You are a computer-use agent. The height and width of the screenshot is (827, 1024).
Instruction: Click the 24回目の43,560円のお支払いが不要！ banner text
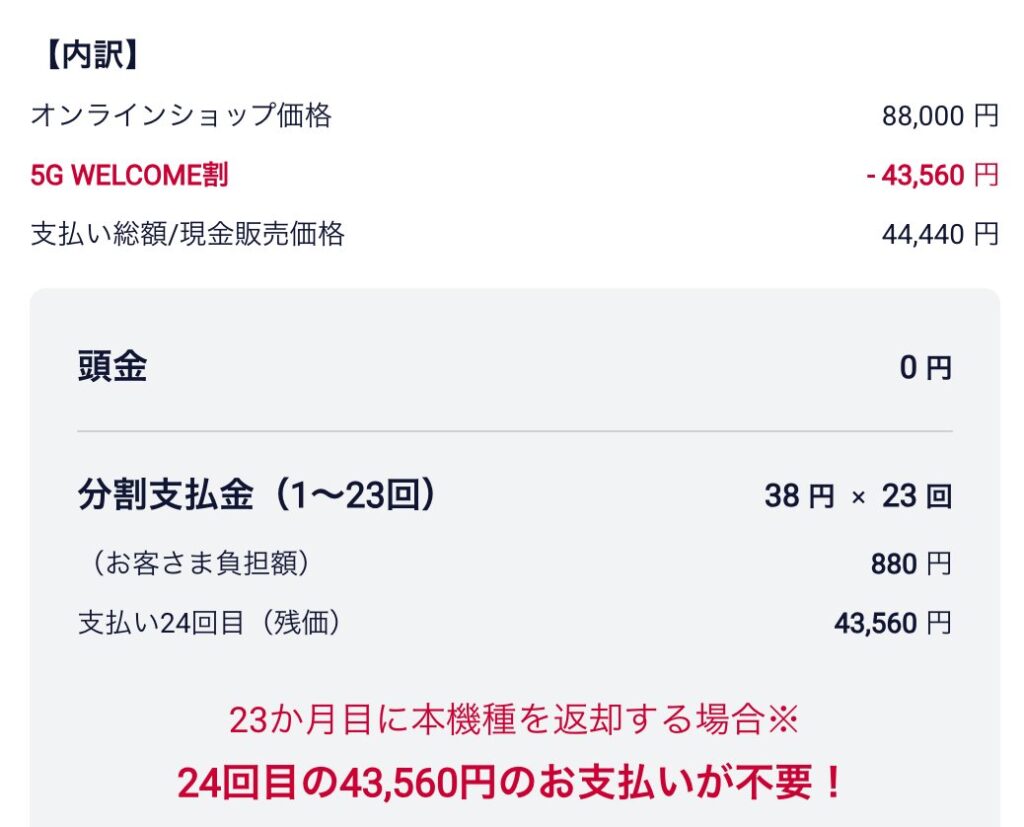pyautogui.click(x=511, y=784)
